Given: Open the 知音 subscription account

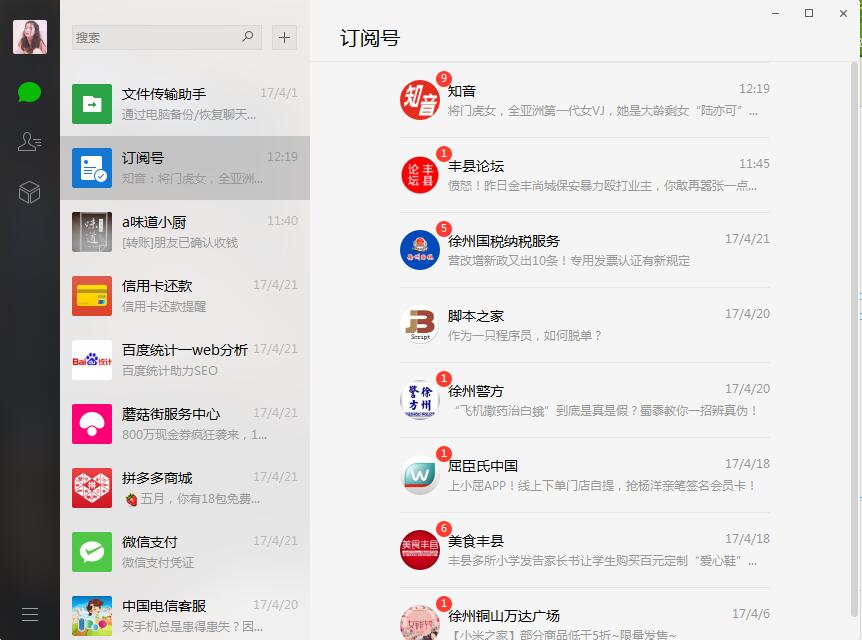Looking at the screenshot, I should coord(584,100).
